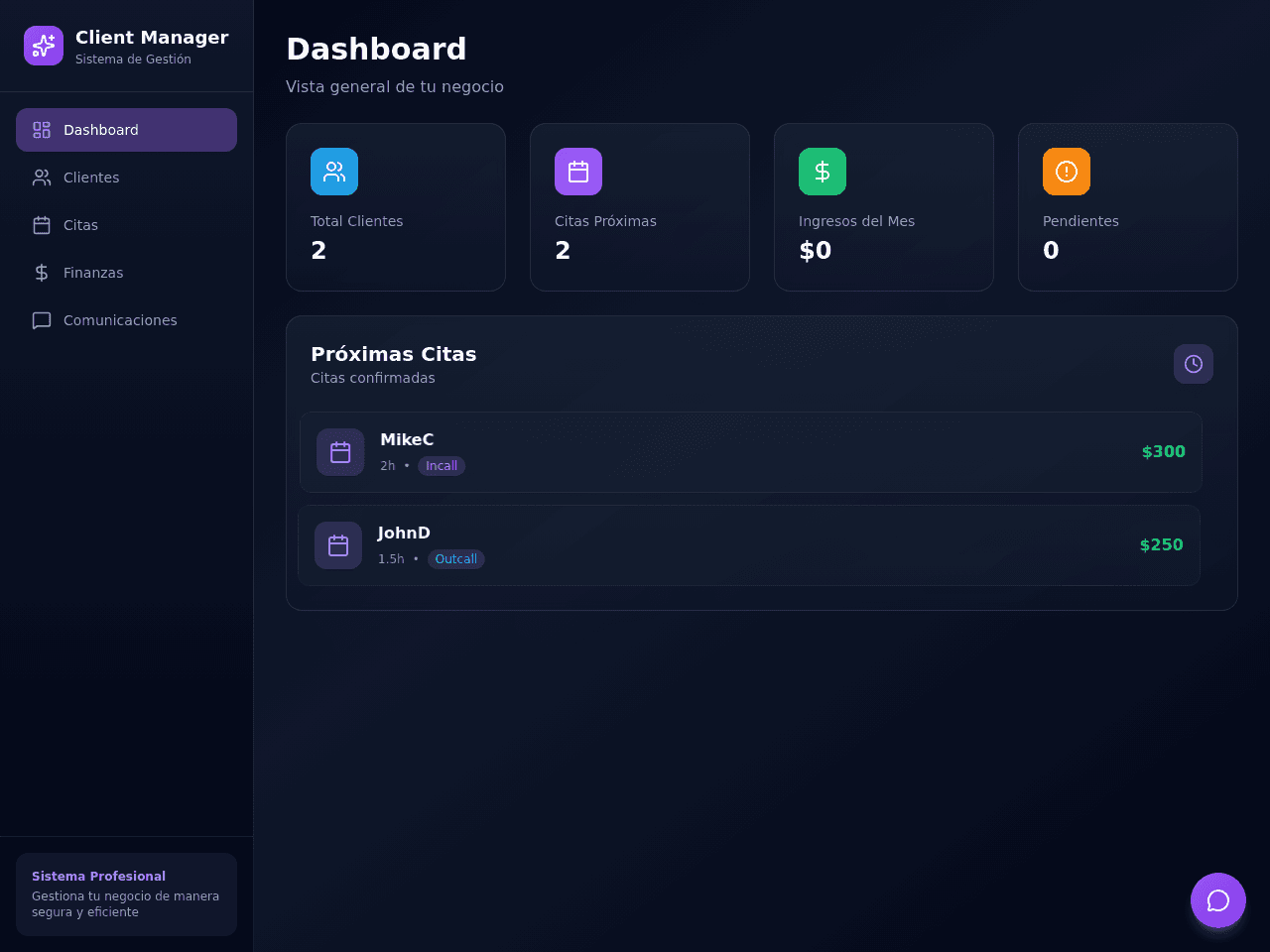Click the Citas calendar icon in sidebar
This screenshot has height=952, width=1270.
click(x=42, y=225)
